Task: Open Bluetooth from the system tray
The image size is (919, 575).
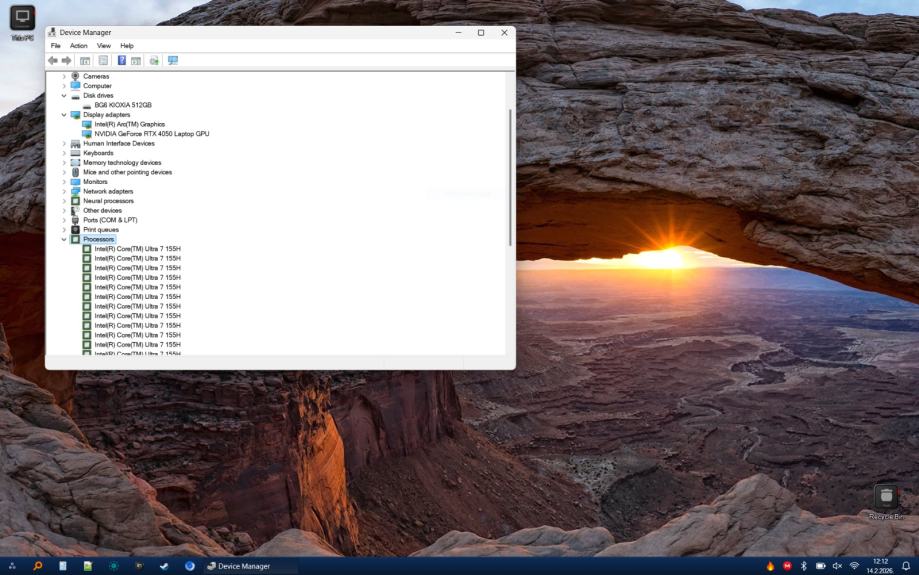Action: click(804, 566)
